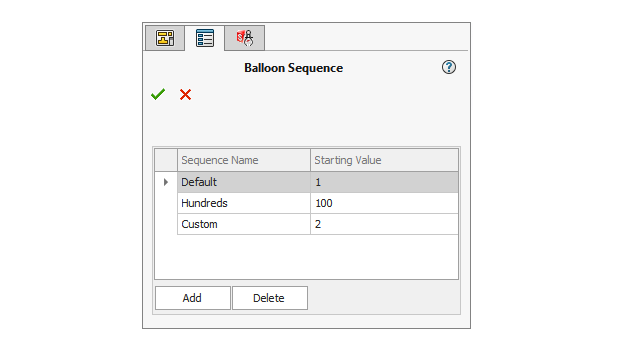Screen dimensions: 640x360
Task: Open the SOLIDWORKS Inspection tab icon
Action: tap(244, 38)
